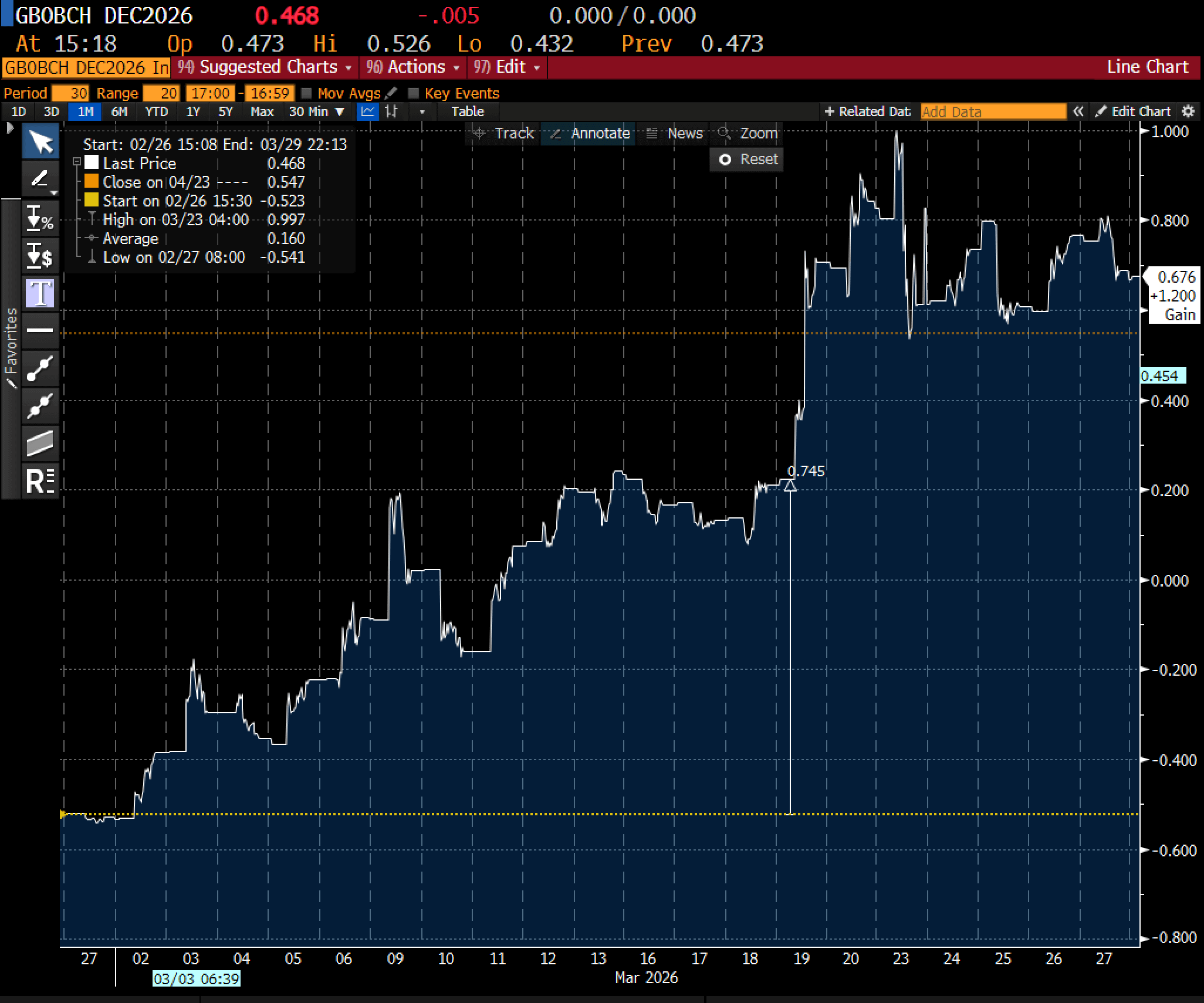Click the Period 30 input field
This screenshot has height=1003, width=1204.
point(70,93)
